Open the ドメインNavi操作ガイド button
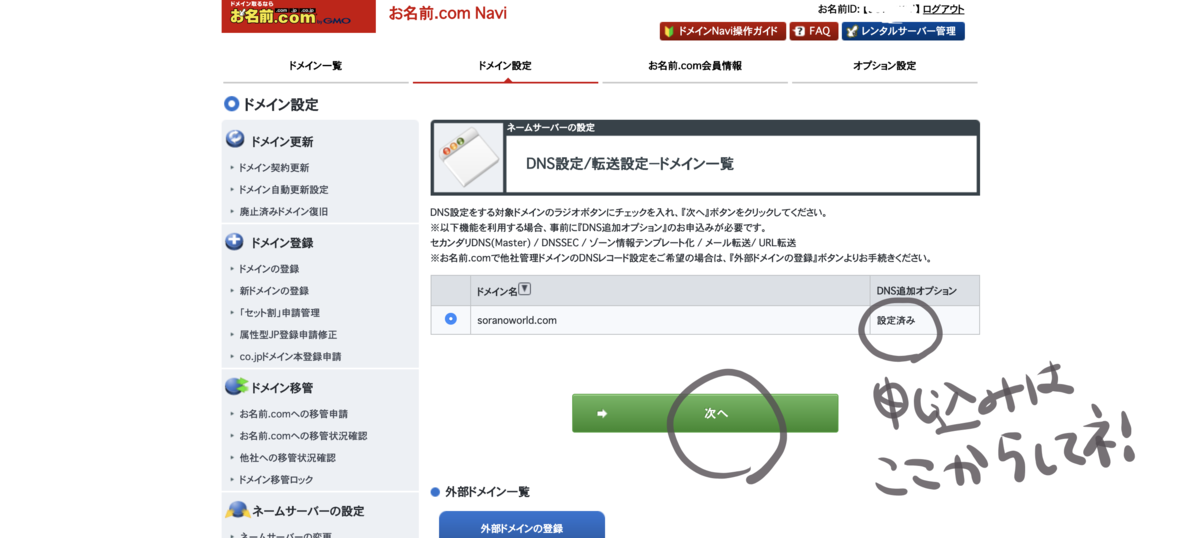Image resolution: width=1200 pixels, height=538 pixels. point(722,31)
